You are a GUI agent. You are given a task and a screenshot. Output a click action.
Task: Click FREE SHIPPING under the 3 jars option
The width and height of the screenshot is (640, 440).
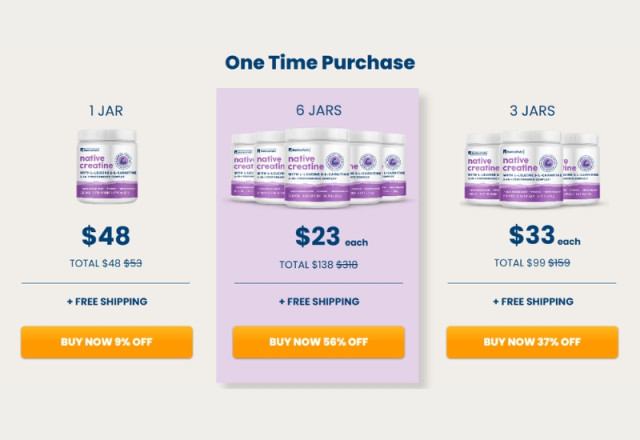tap(531, 301)
